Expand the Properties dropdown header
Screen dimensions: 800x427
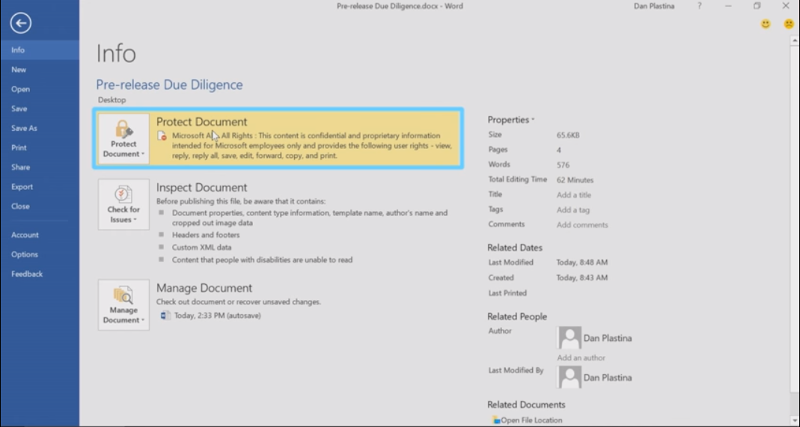pos(511,119)
